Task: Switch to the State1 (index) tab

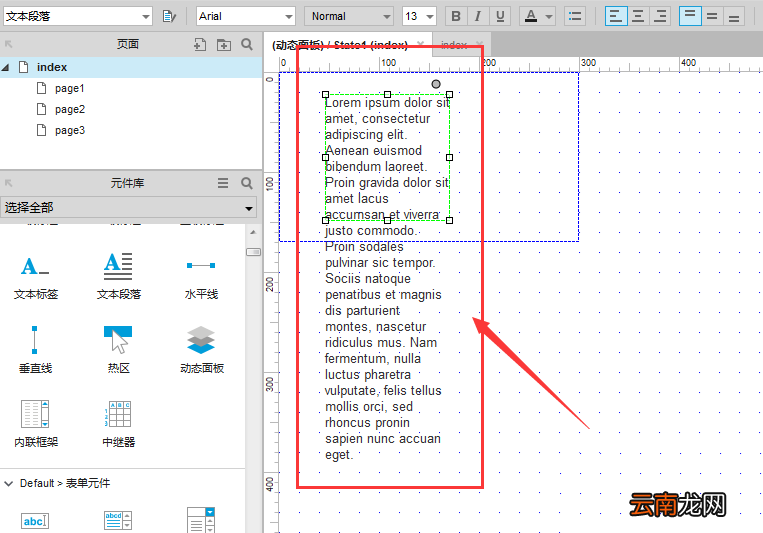Action: (340, 45)
